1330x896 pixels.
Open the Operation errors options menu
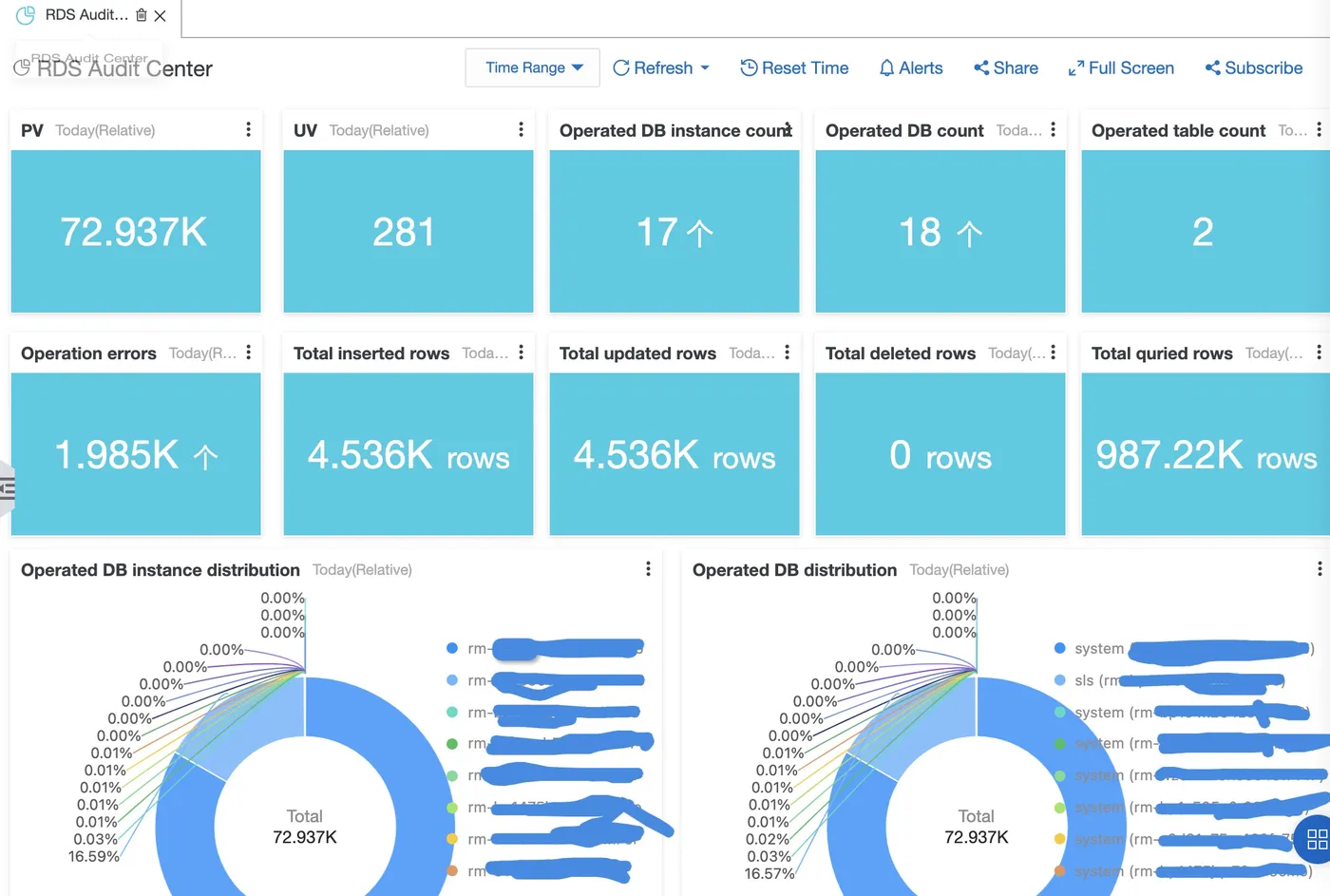point(249,353)
